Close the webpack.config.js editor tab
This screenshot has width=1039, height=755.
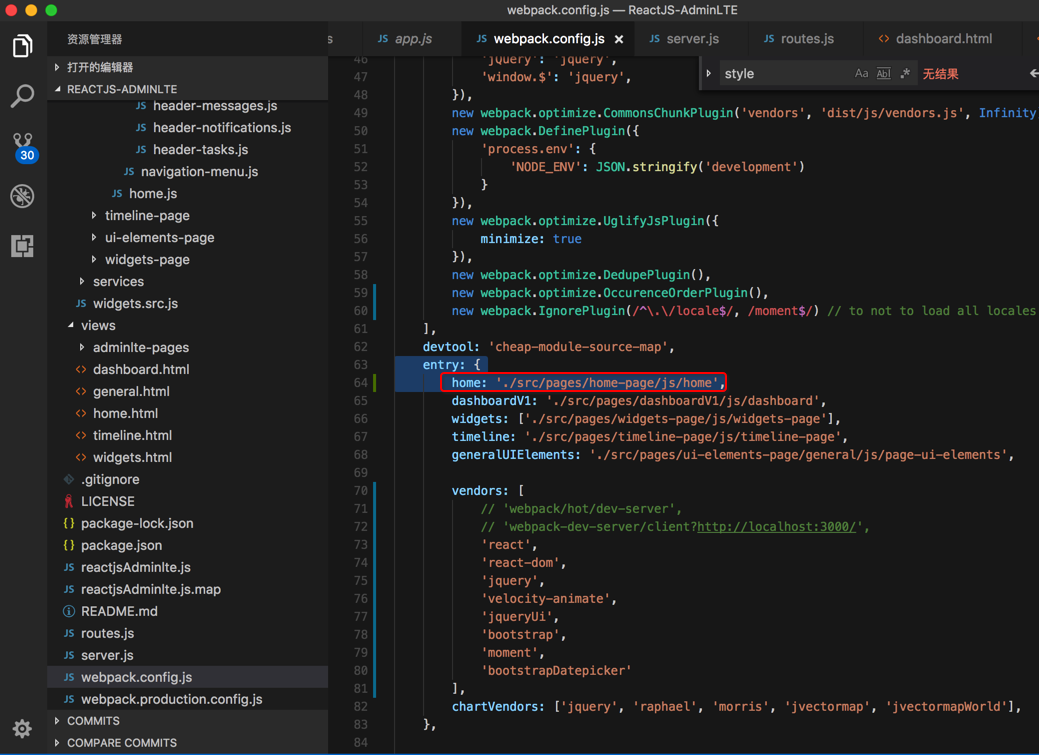(x=619, y=39)
